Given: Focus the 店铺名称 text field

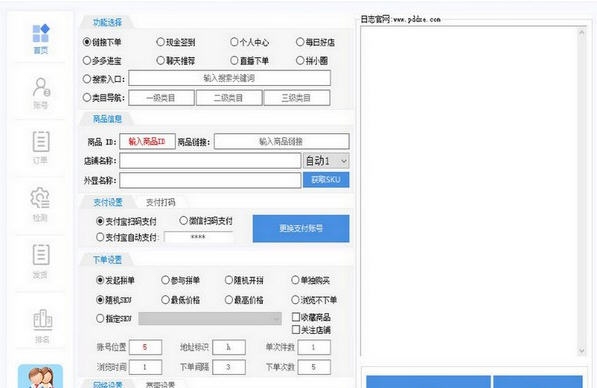Looking at the screenshot, I should point(210,161).
